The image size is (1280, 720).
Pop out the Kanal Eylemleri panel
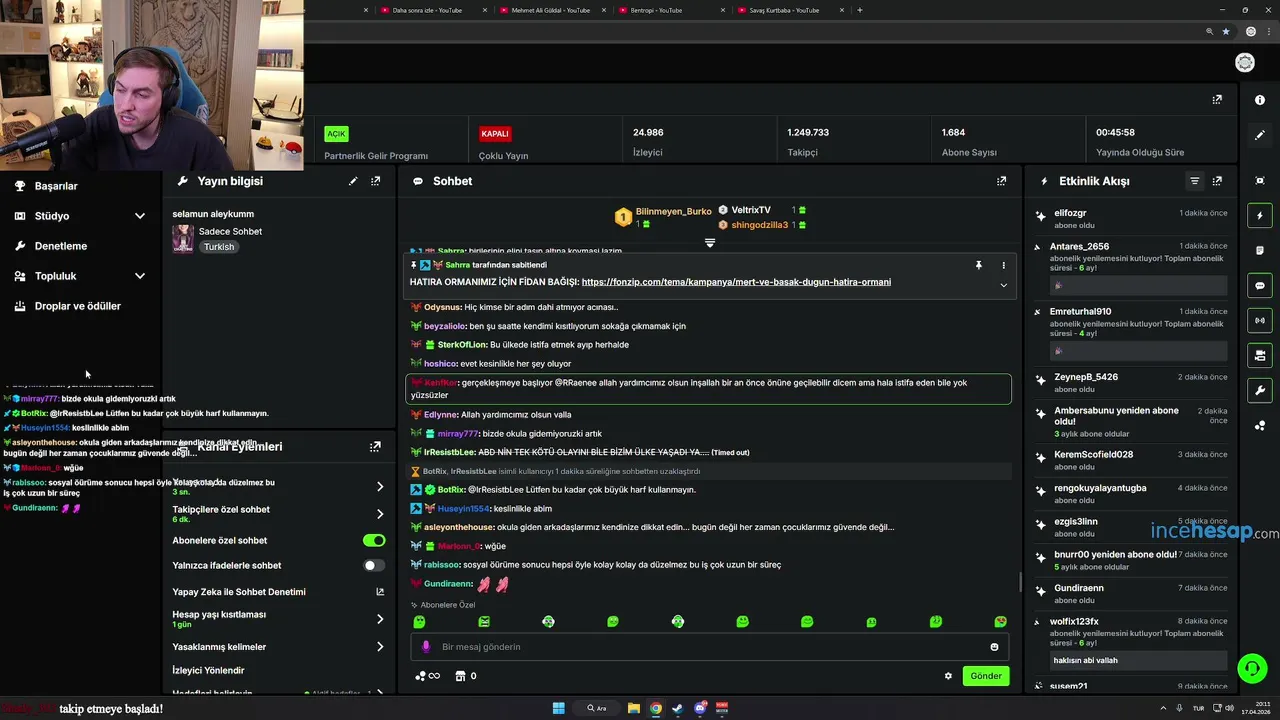point(375,447)
